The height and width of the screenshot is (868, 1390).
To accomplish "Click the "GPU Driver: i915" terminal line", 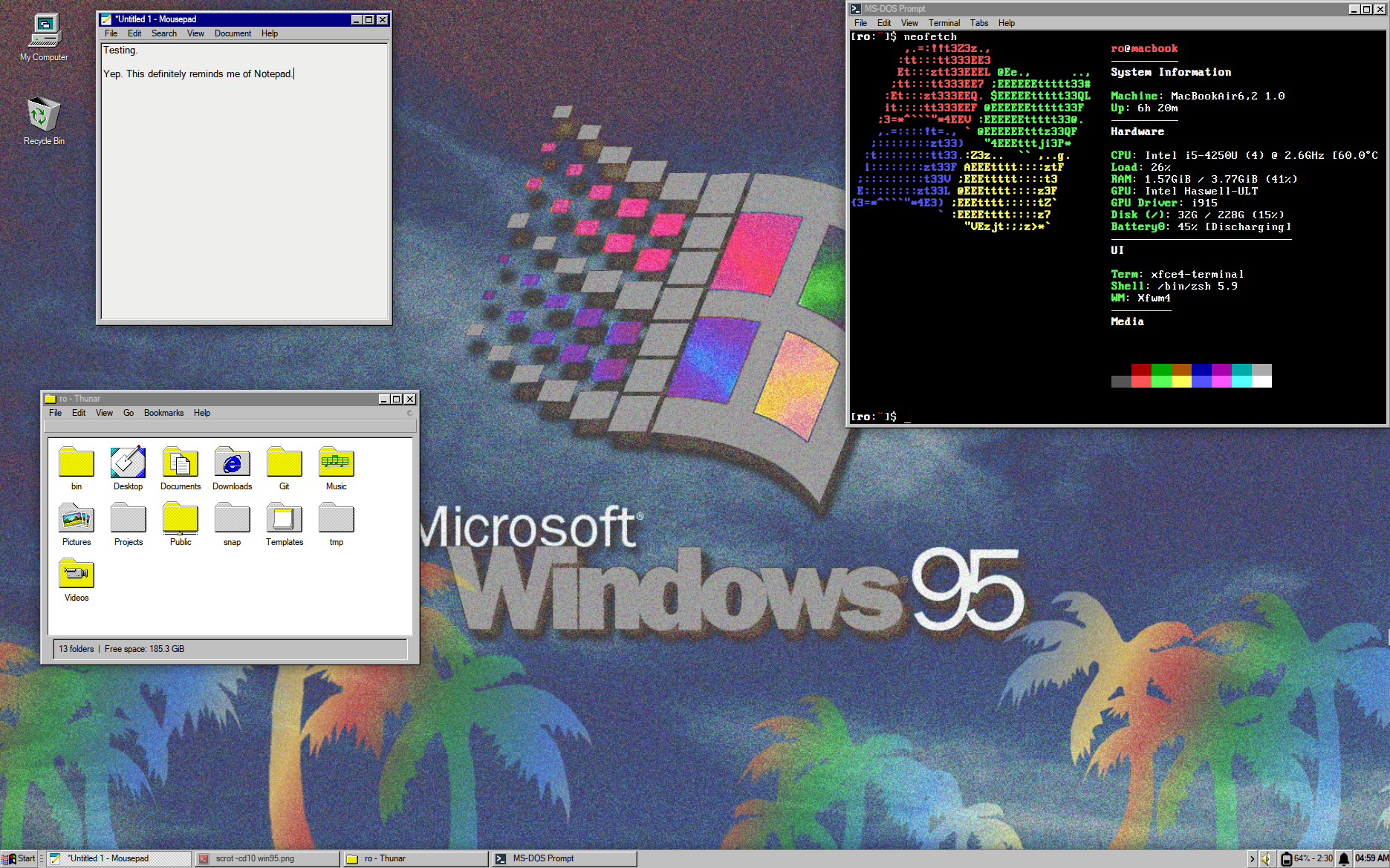I will (1164, 203).
